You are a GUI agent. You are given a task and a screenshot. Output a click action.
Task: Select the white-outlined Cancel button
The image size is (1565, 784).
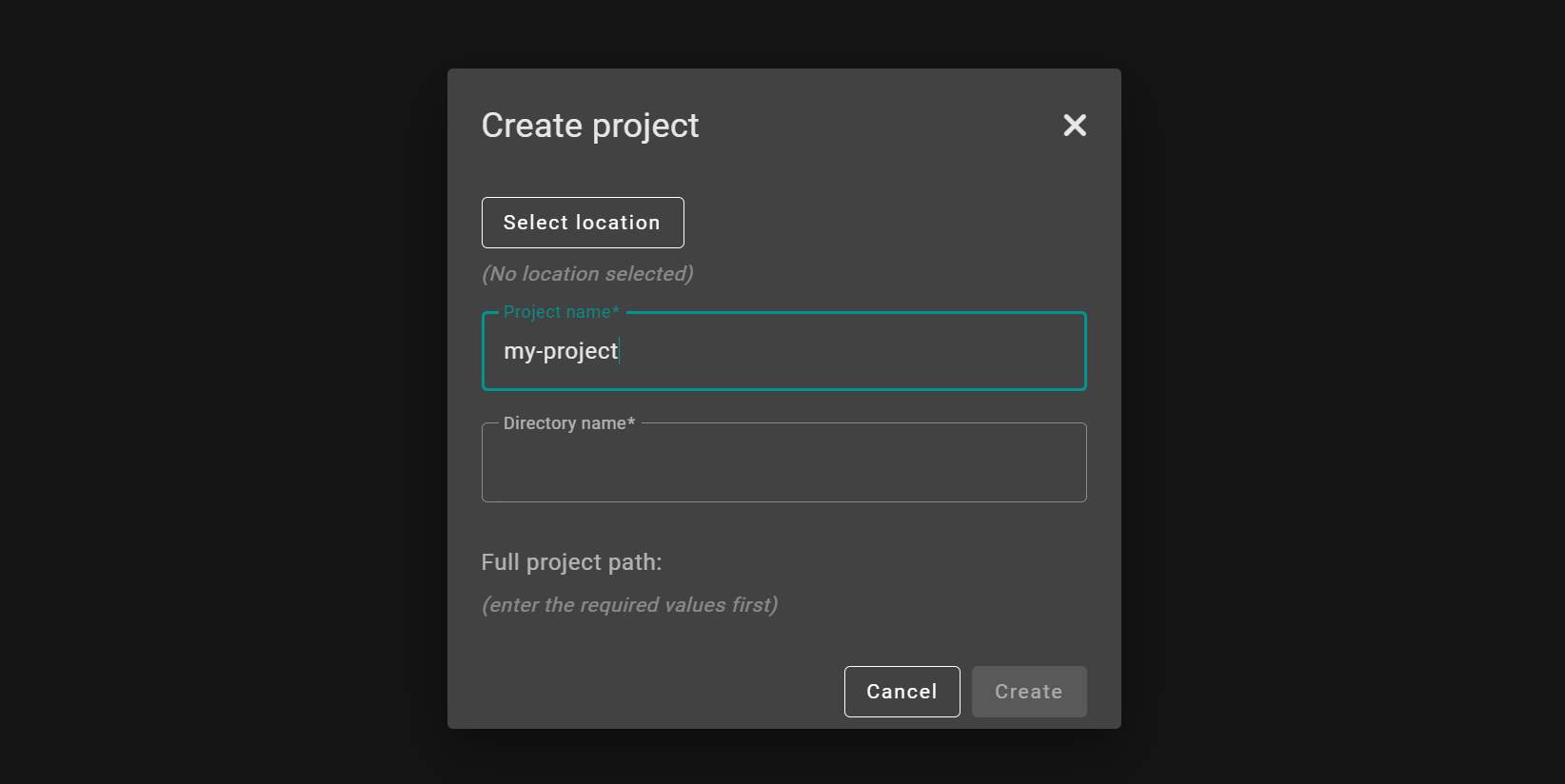[x=902, y=692]
